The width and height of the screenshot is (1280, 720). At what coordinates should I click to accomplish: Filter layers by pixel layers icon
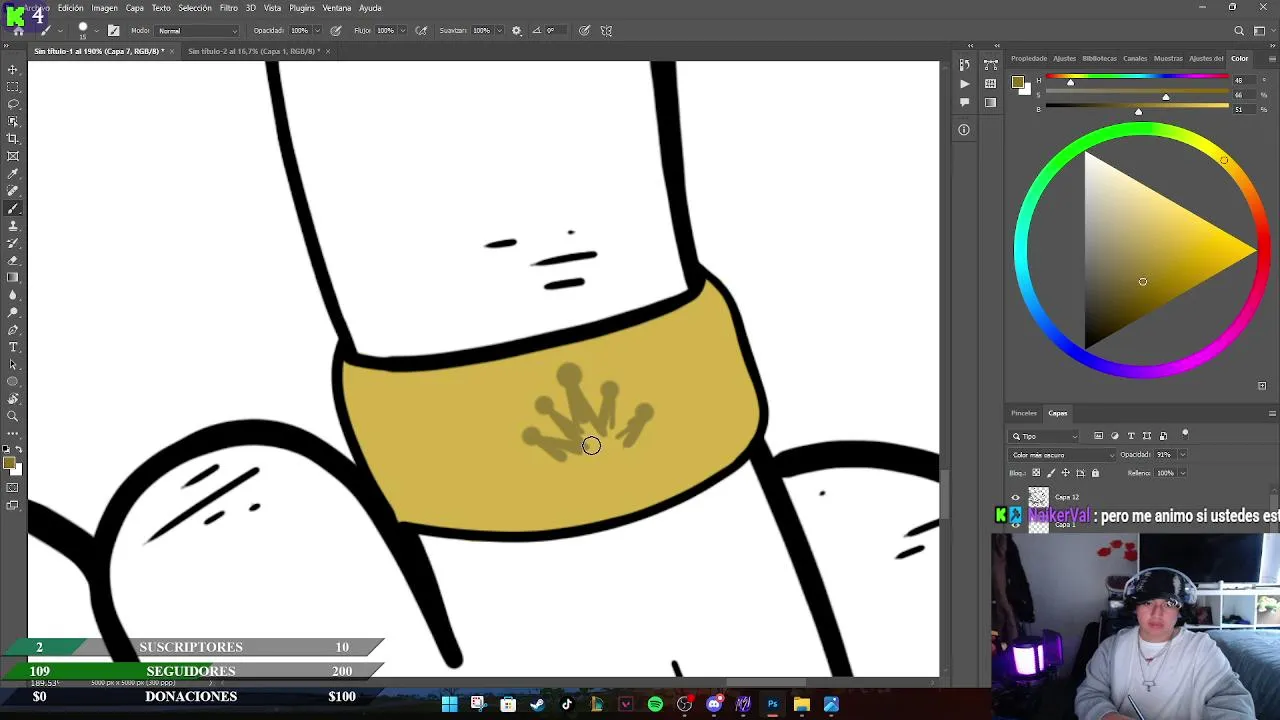[1099, 436]
